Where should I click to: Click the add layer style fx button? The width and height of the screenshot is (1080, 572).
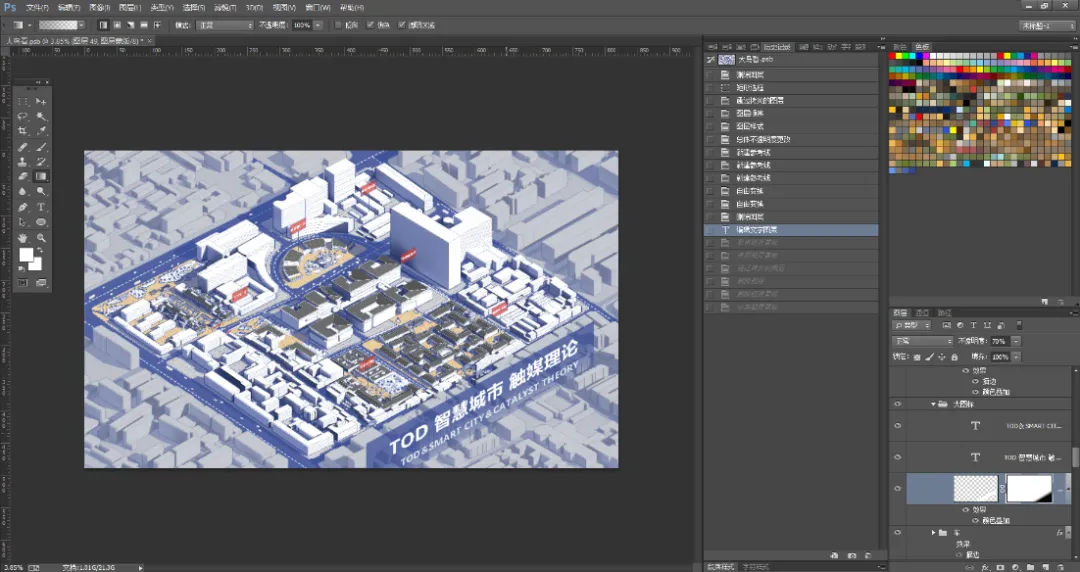coord(986,567)
